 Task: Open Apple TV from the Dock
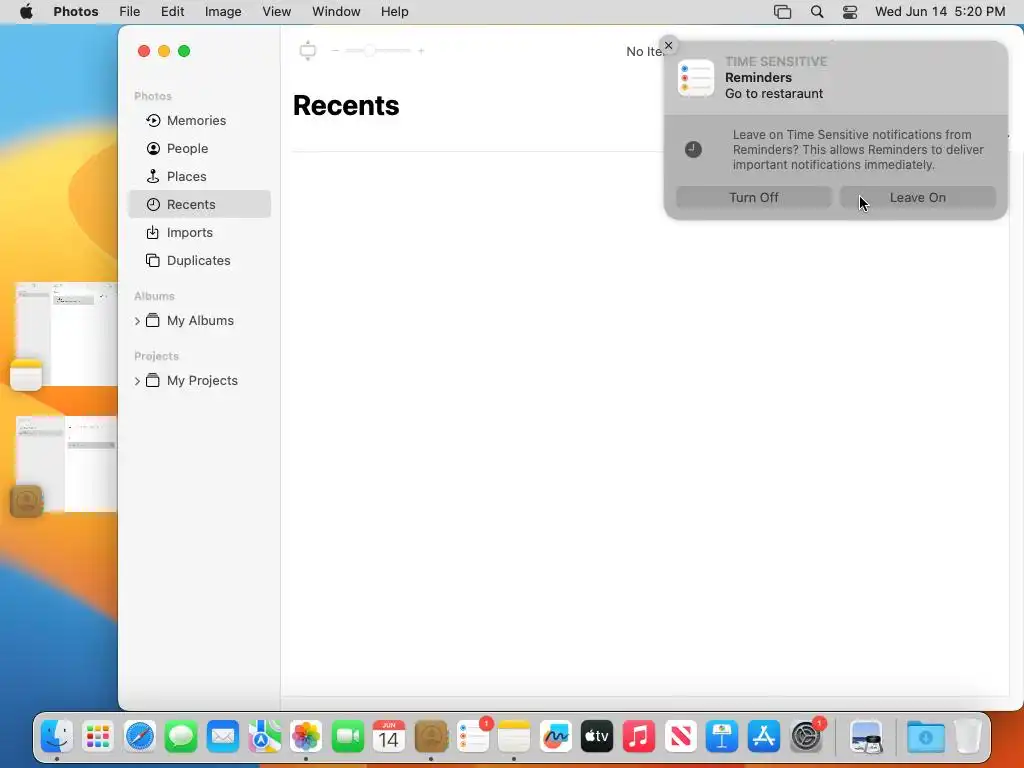point(597,737)
